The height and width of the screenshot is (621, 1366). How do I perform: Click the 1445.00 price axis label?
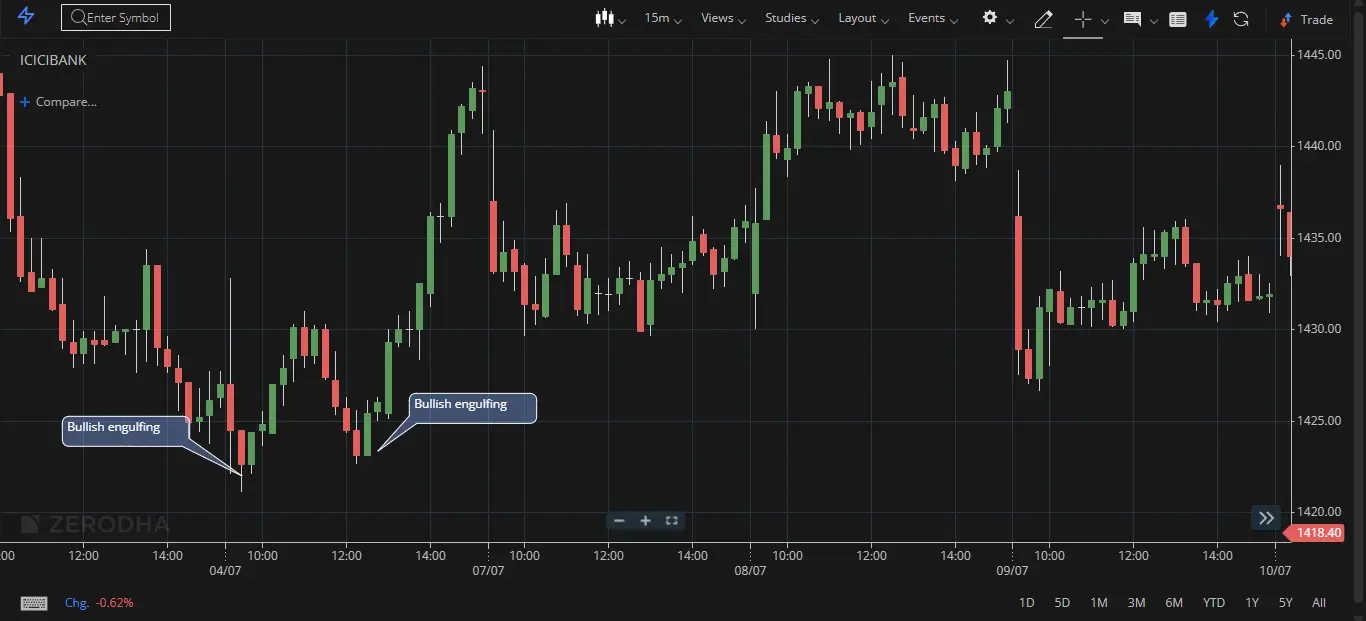[x=1320, y=54]
